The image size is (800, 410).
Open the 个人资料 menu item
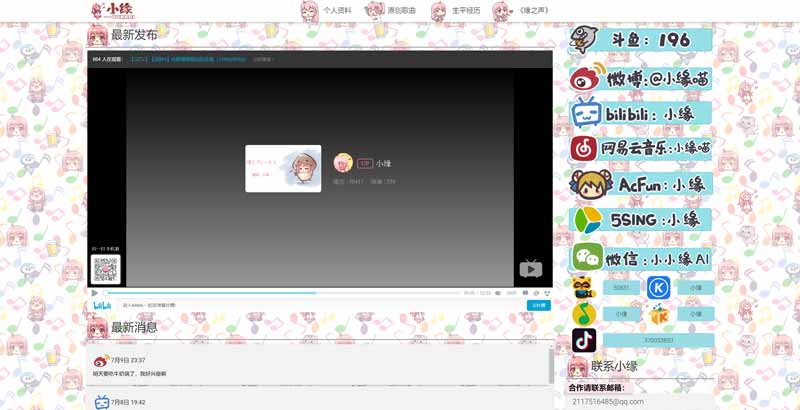click(x=337, y=10)
